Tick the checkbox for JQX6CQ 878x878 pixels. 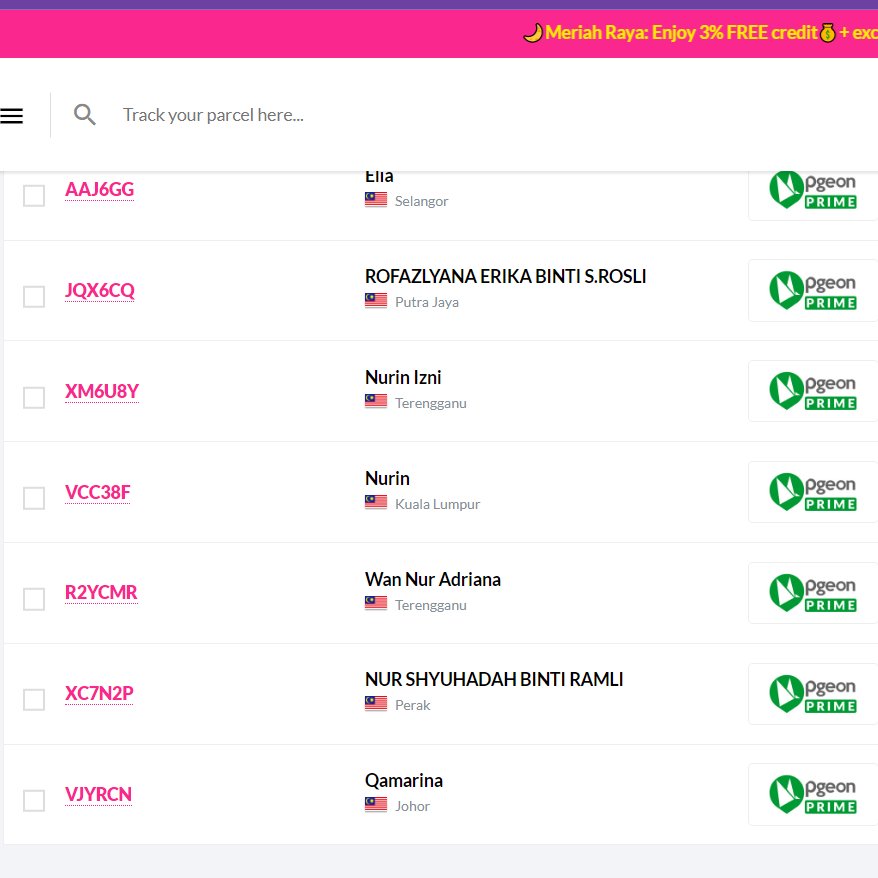tap(34, 297)
